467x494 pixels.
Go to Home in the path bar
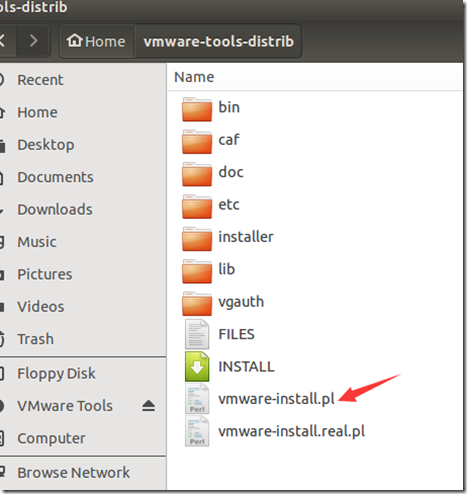pos(96,41)
